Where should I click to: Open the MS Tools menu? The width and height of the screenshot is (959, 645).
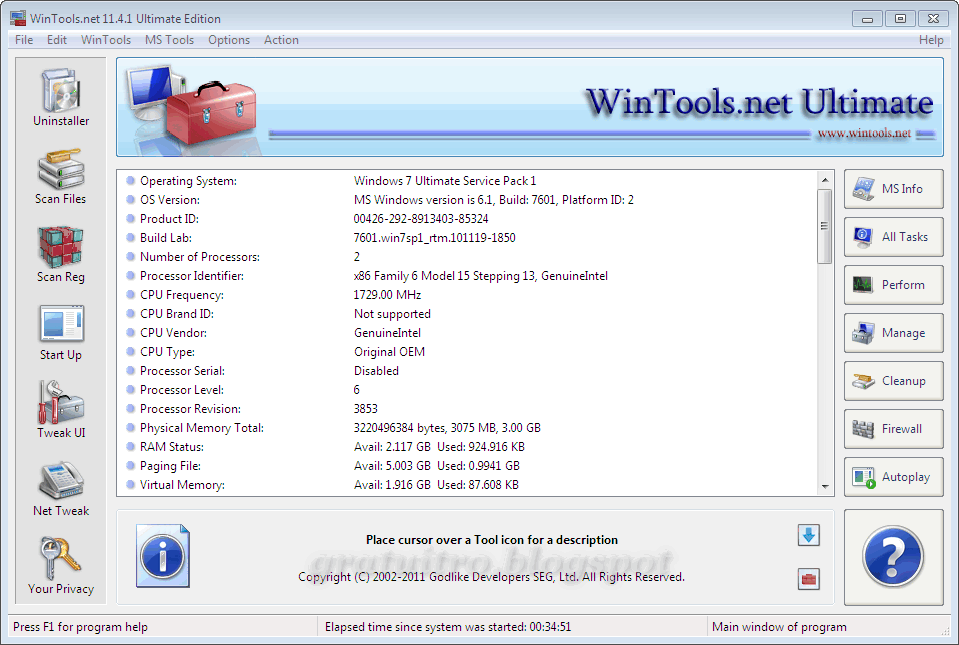click(169, 40)
